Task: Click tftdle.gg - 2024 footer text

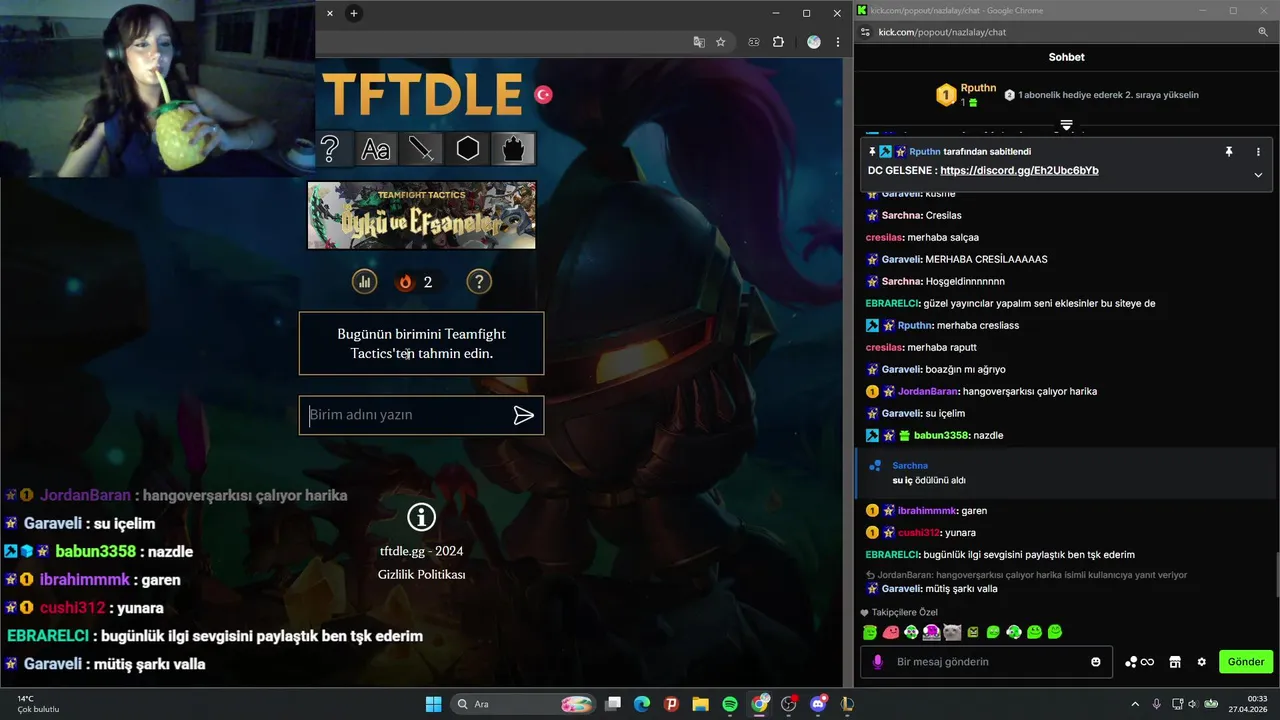Action: point(421,551)
